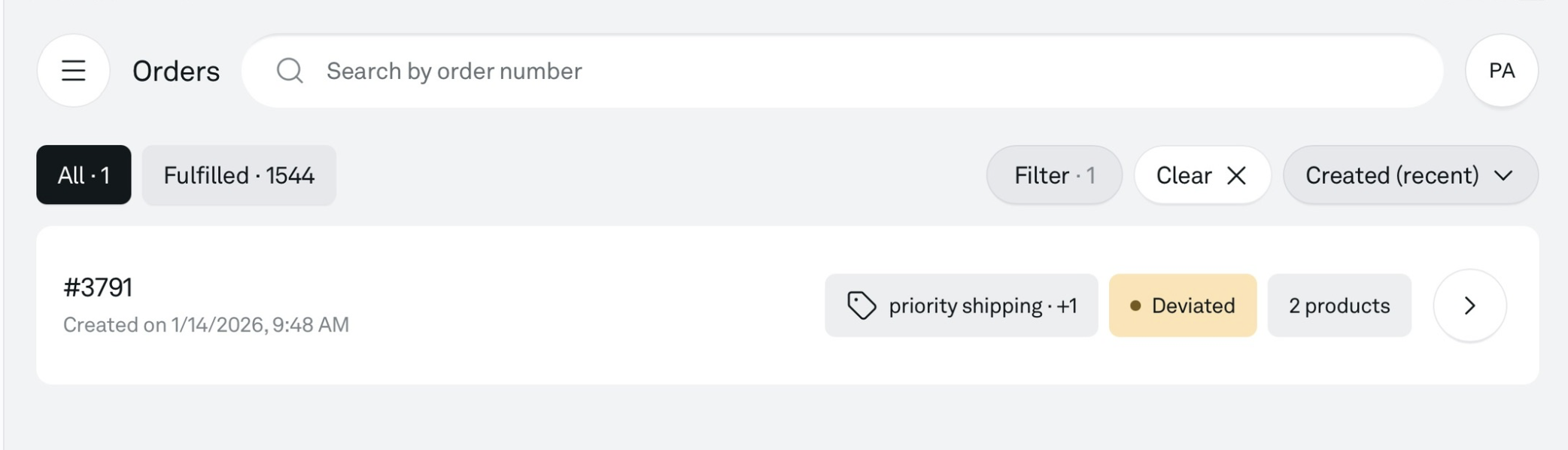Open the Created (recent) sort dropdown

tap(1392, 175)
